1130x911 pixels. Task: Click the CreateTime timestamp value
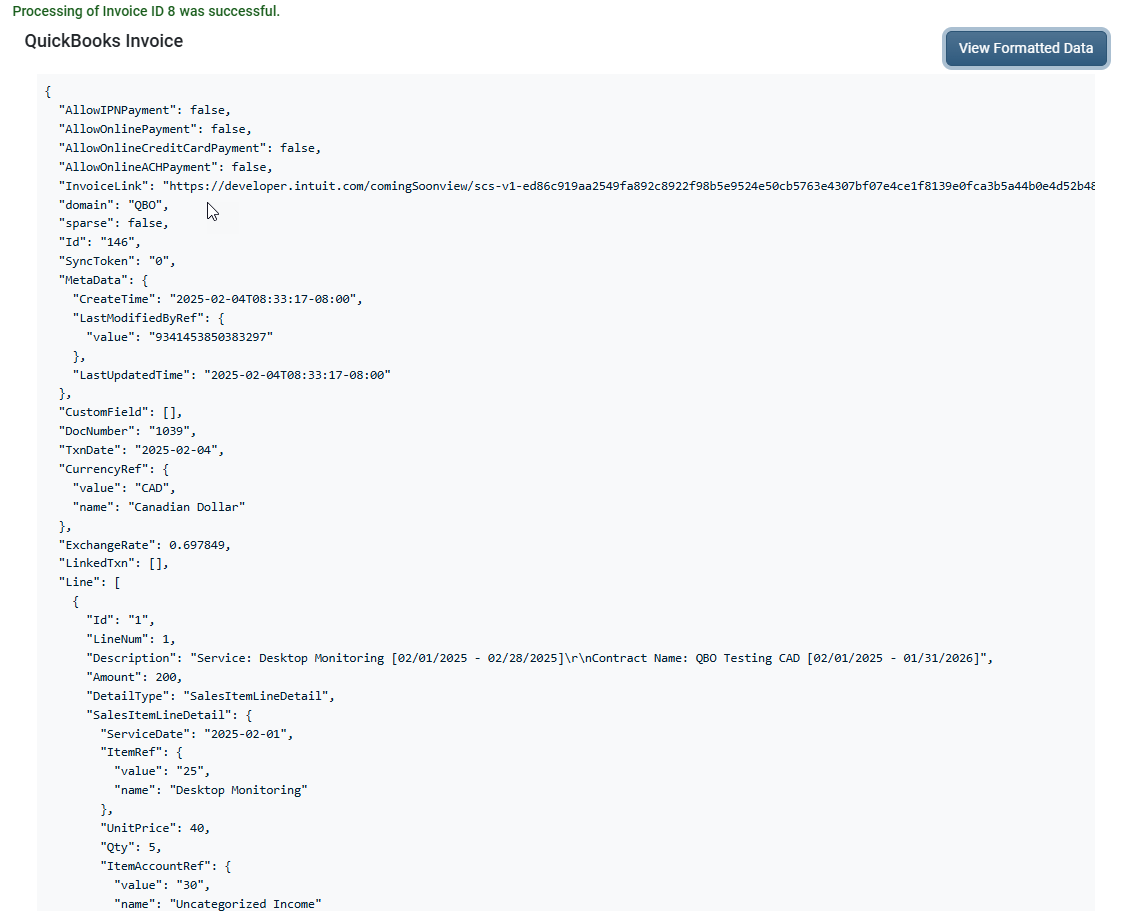(x=264, y=299)
